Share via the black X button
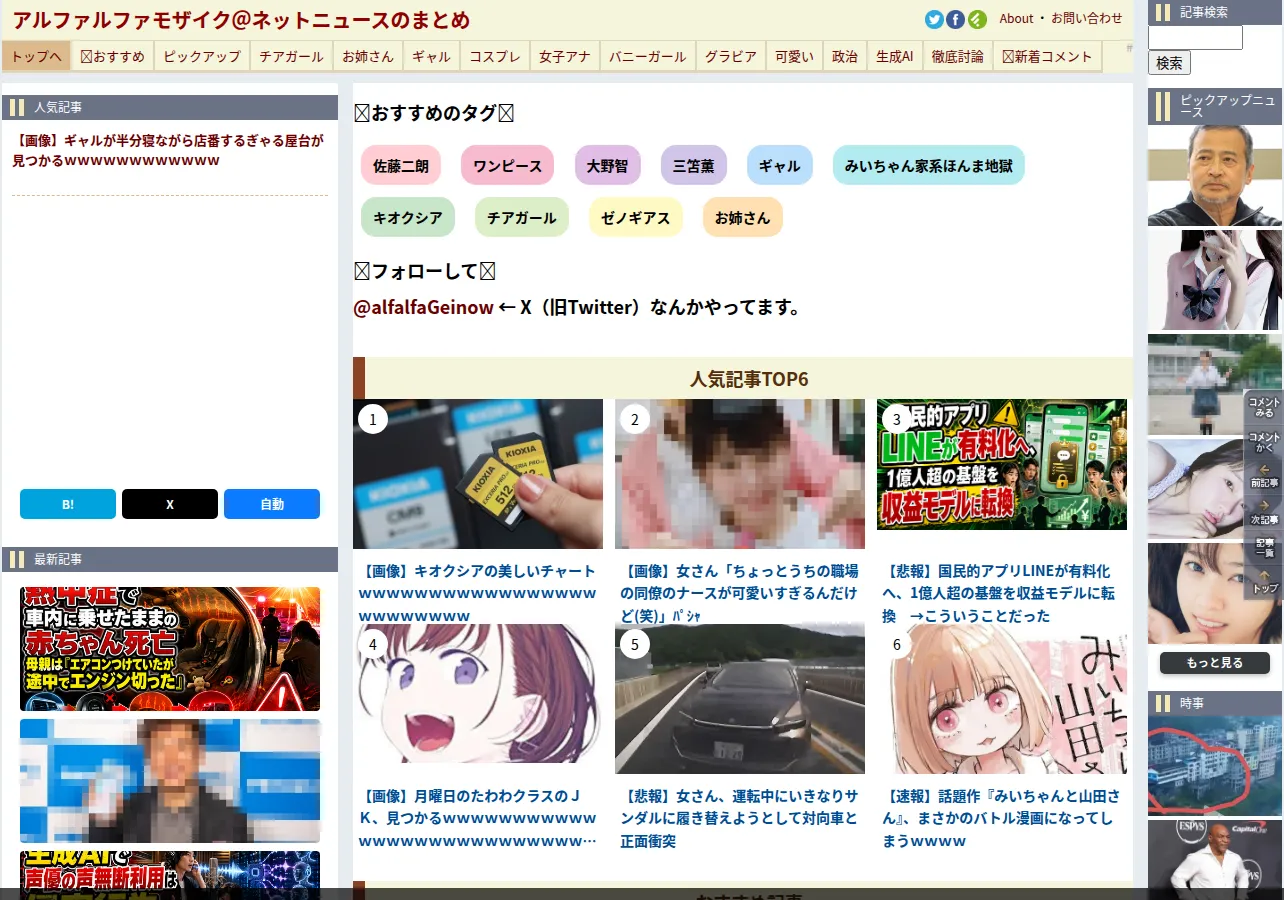The width and height of the screenshot is (1284, 900). pyautogui.click(x=170, y=504)
